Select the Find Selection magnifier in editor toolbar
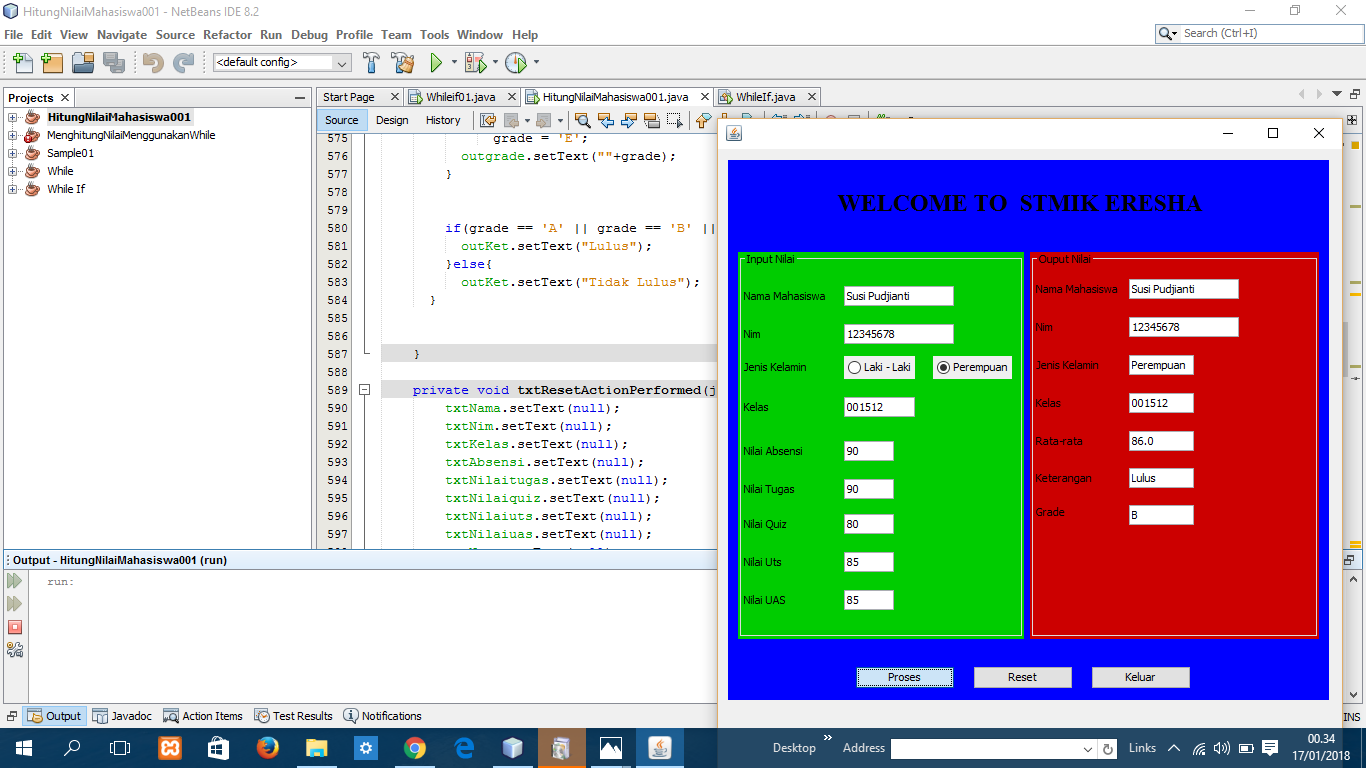Image resolution: width=1366 pixels, height=768 pixels. tap(583, 120)
